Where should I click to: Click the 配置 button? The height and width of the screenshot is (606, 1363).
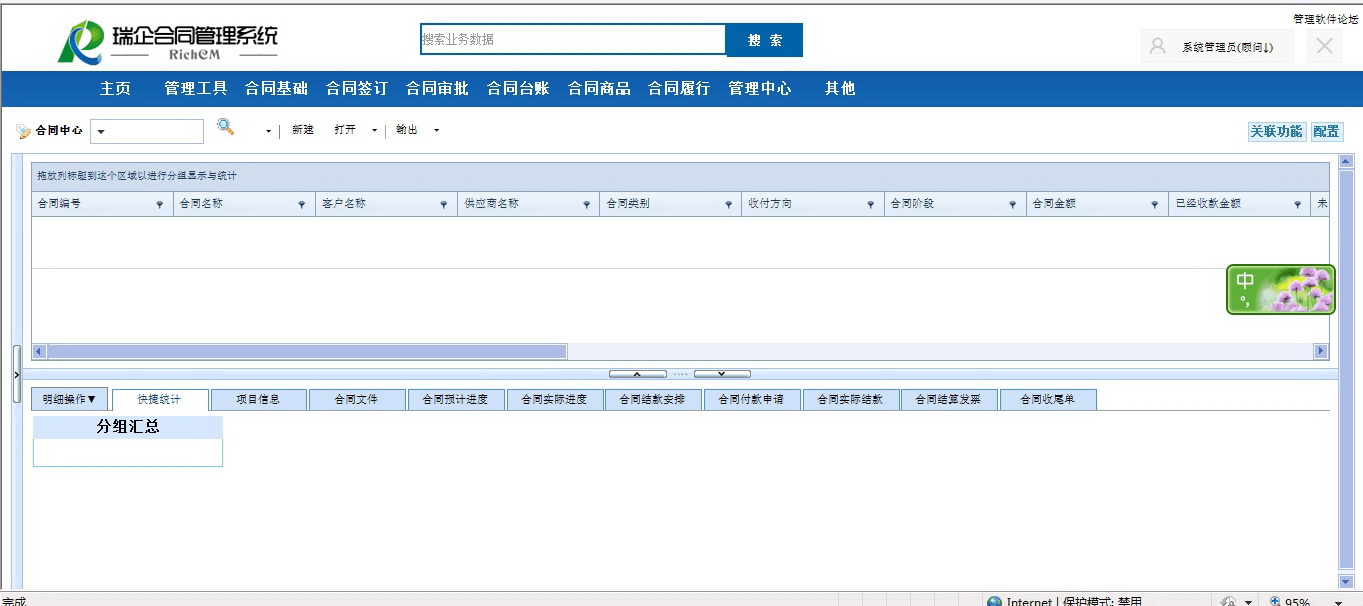click(x=1327, y=131)
